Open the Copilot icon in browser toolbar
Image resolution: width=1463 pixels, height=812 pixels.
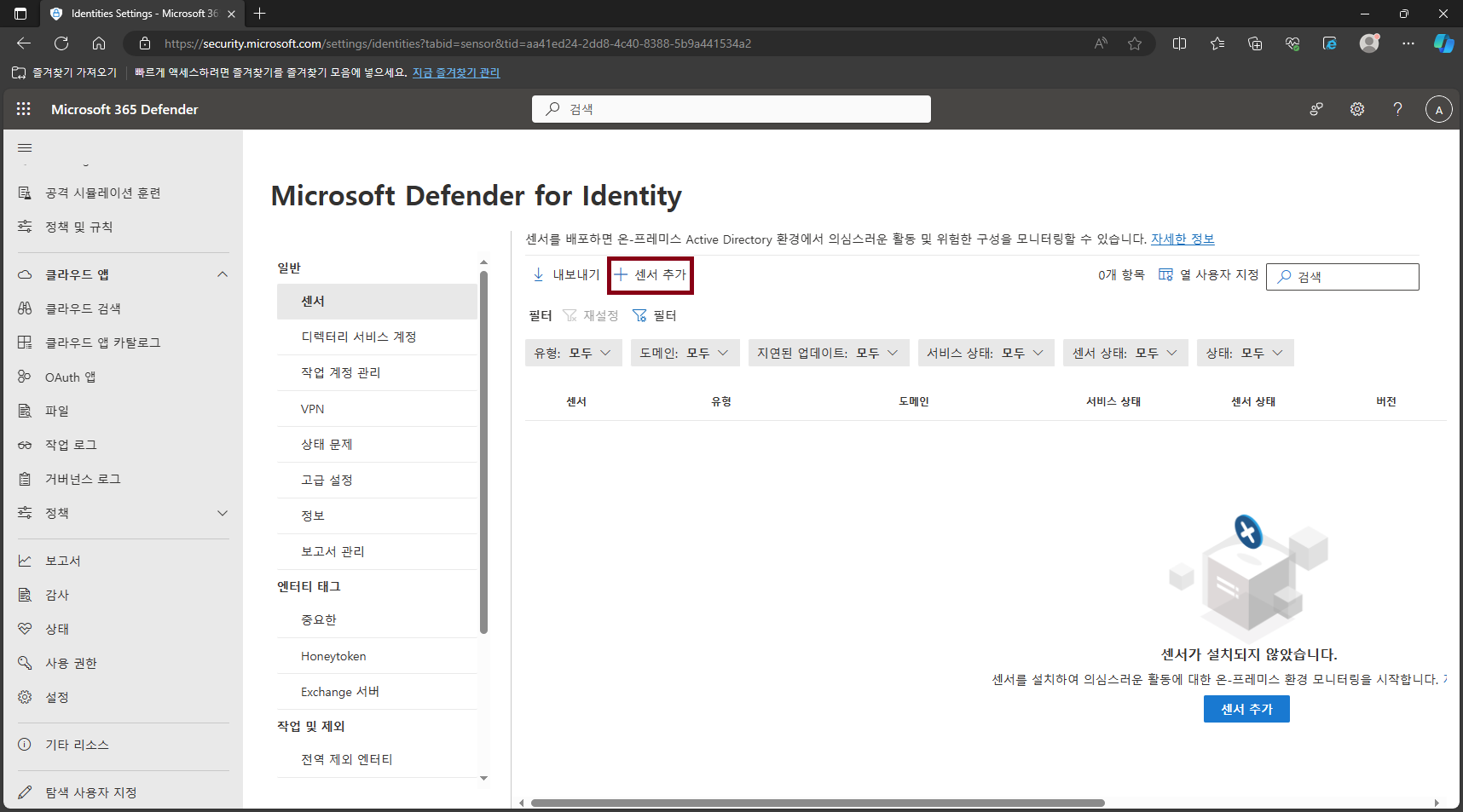pyautogui.click(x=1443, y=43)
